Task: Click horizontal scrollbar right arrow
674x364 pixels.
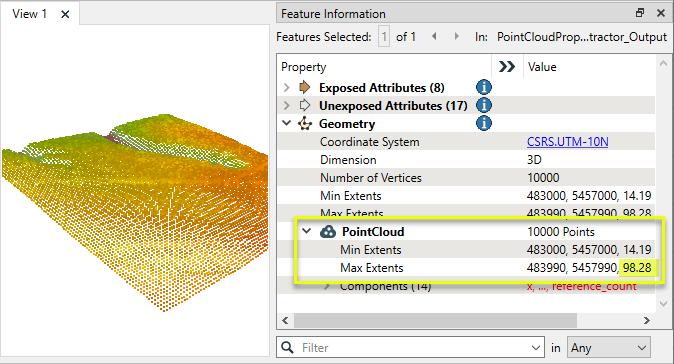Action: (646, 320)
